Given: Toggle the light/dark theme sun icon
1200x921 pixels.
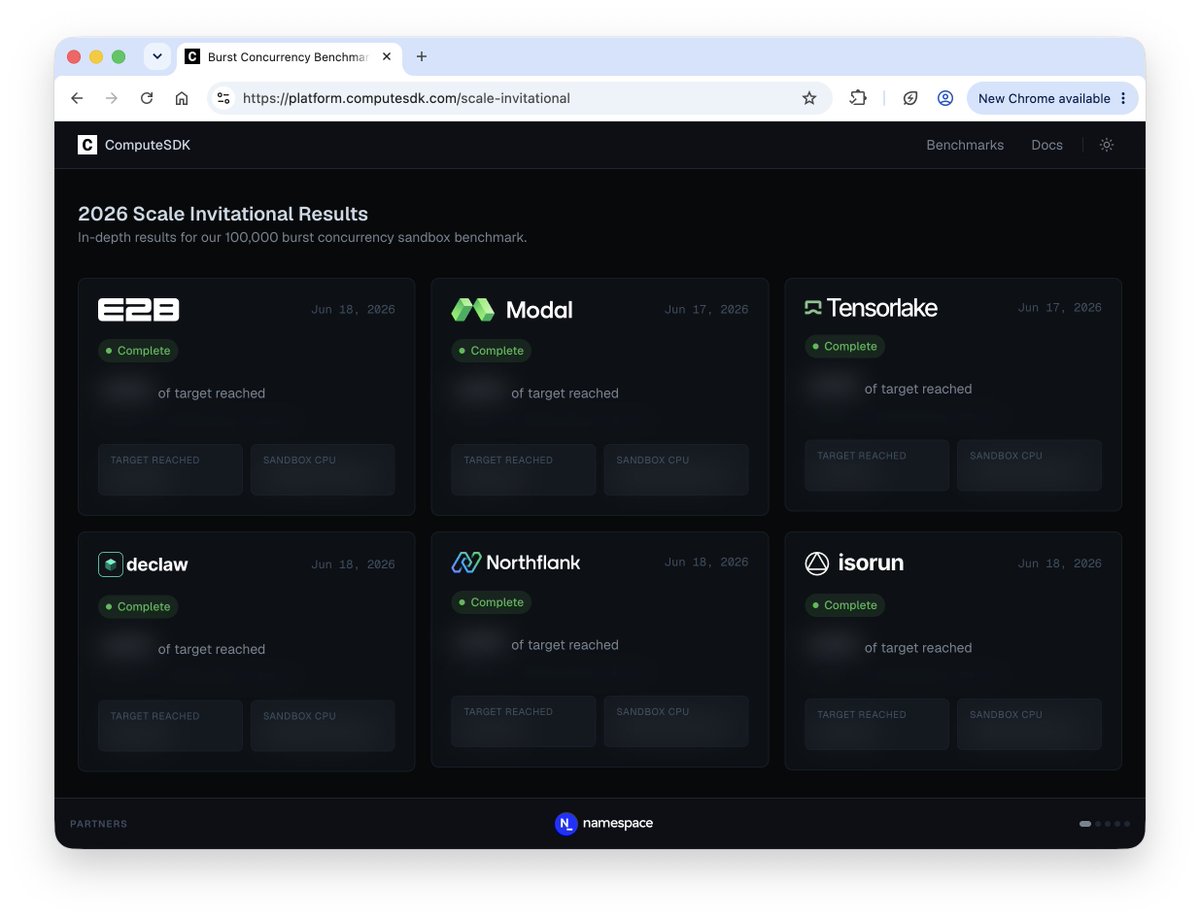Looking at the screenshot, I should tap(1106, 145).
